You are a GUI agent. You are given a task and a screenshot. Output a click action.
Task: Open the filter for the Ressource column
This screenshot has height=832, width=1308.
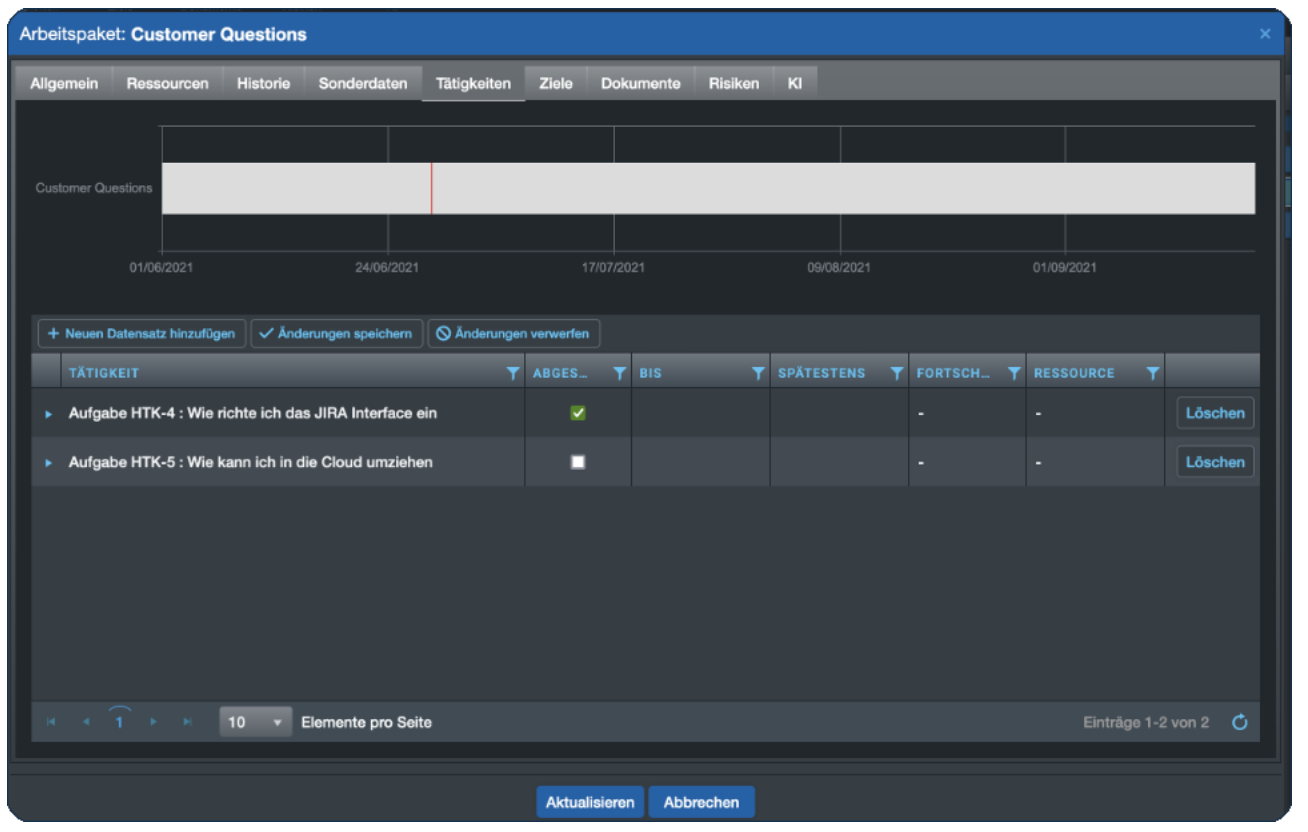point(1153,373)
